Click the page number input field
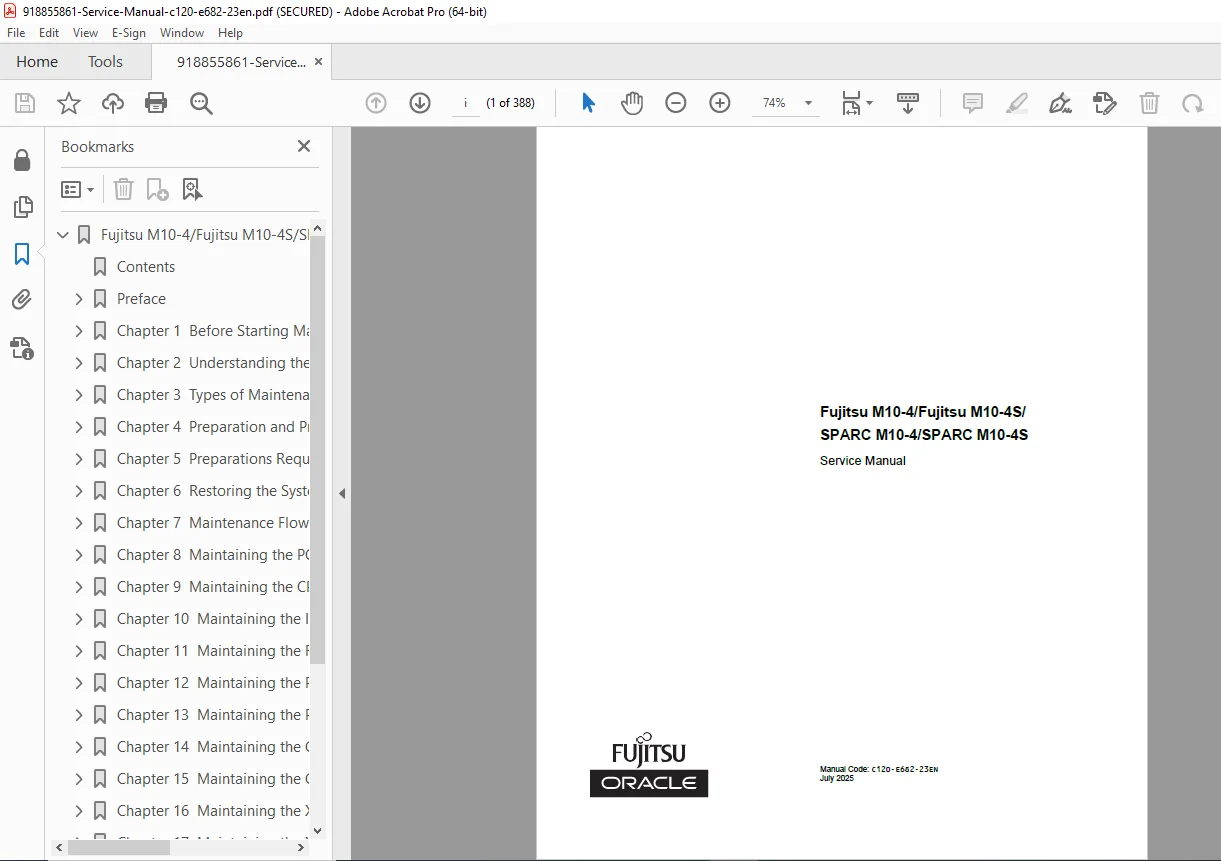 point(466,103)
